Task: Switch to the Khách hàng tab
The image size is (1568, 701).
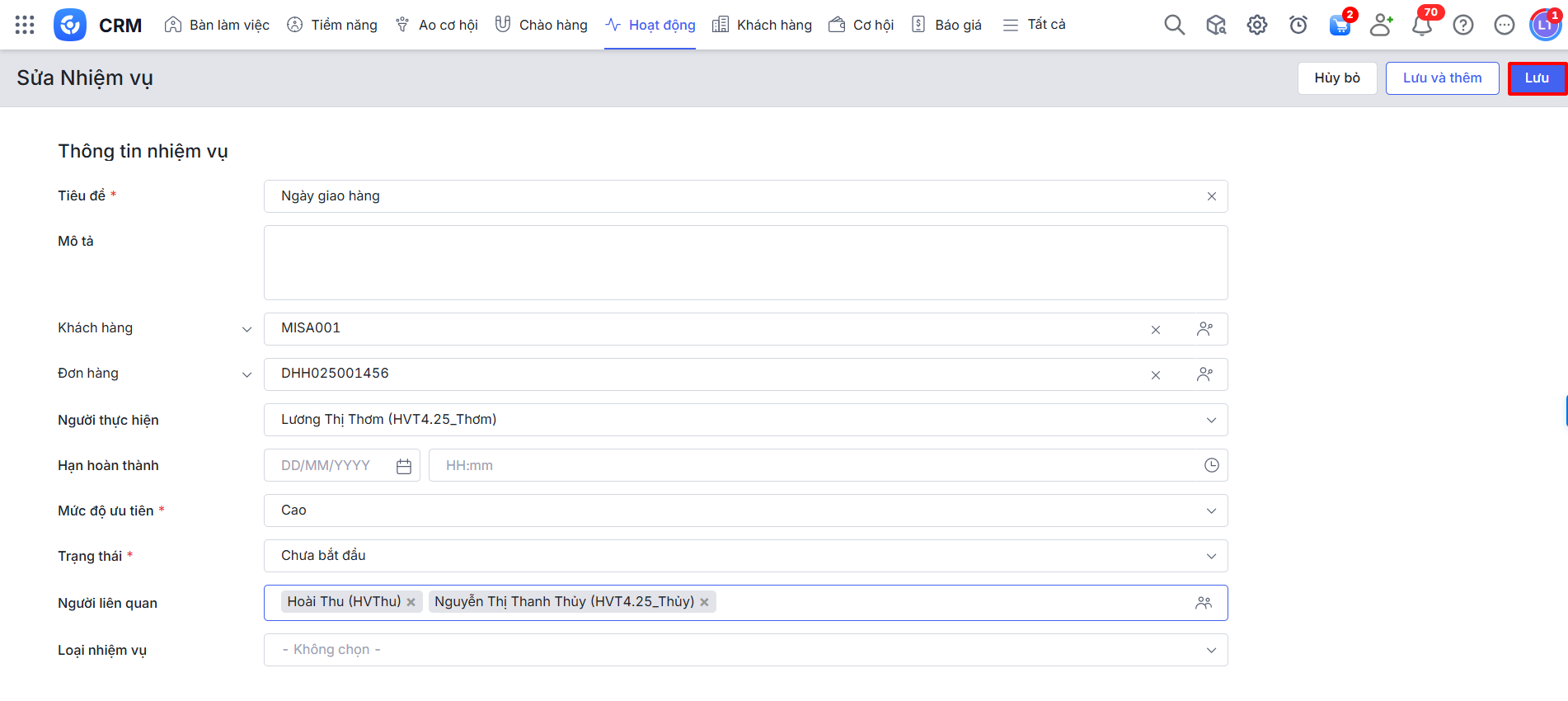Action: 763,25
